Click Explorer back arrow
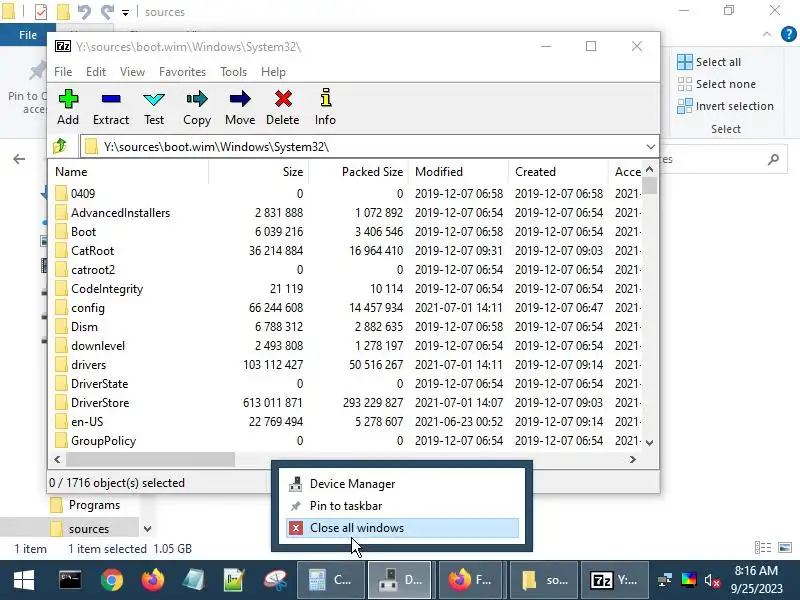800x600 pixels. click(x=19, y=159)
